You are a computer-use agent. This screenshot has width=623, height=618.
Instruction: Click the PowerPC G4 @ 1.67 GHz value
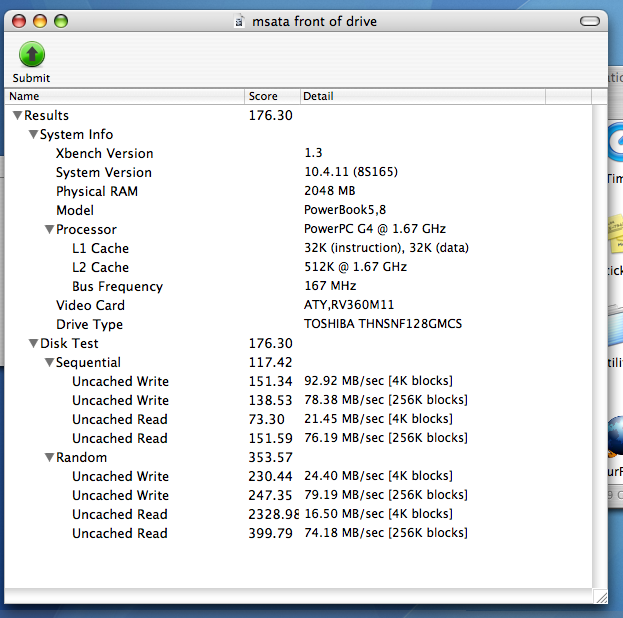(x=375, y=229)
